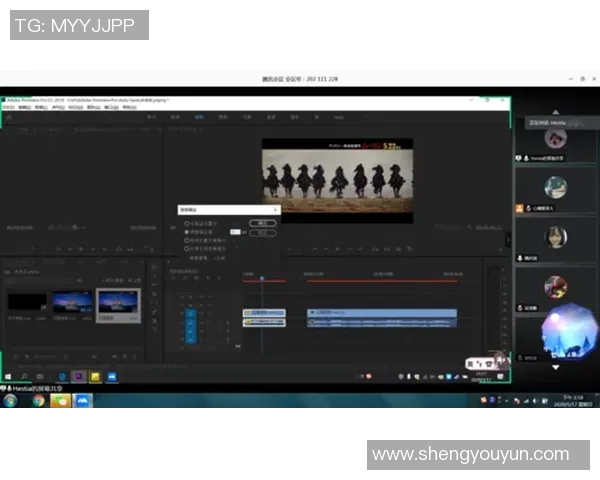Viewport: 600px width, 480px height.
Task: Click the timeline playhead marker
Action: 262,278
